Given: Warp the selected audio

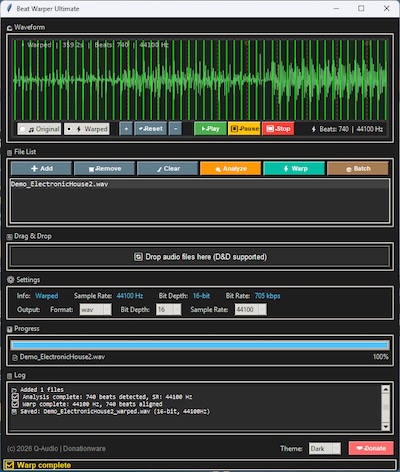Looking at the screenshot, I should [294, 169].
